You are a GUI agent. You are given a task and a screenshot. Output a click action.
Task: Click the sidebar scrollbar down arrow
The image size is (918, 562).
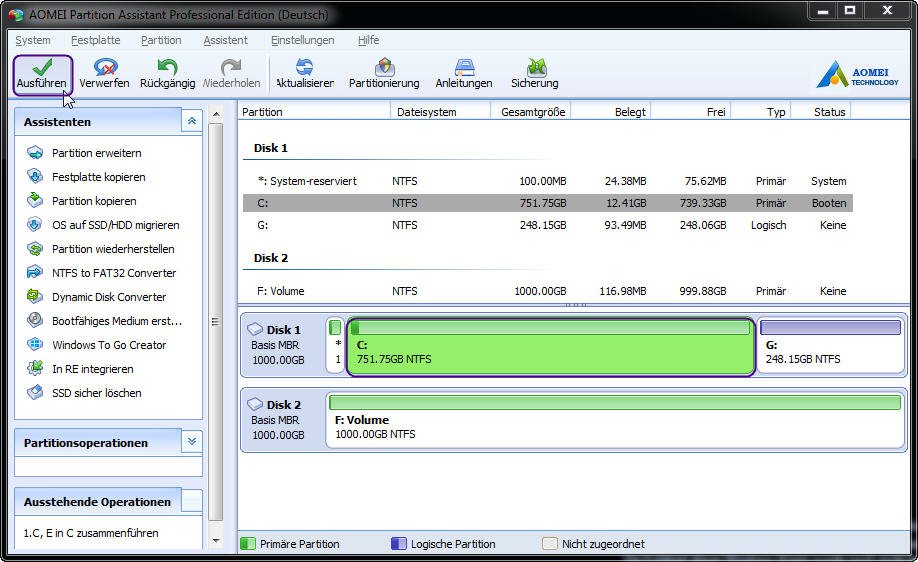coord(216,540)
